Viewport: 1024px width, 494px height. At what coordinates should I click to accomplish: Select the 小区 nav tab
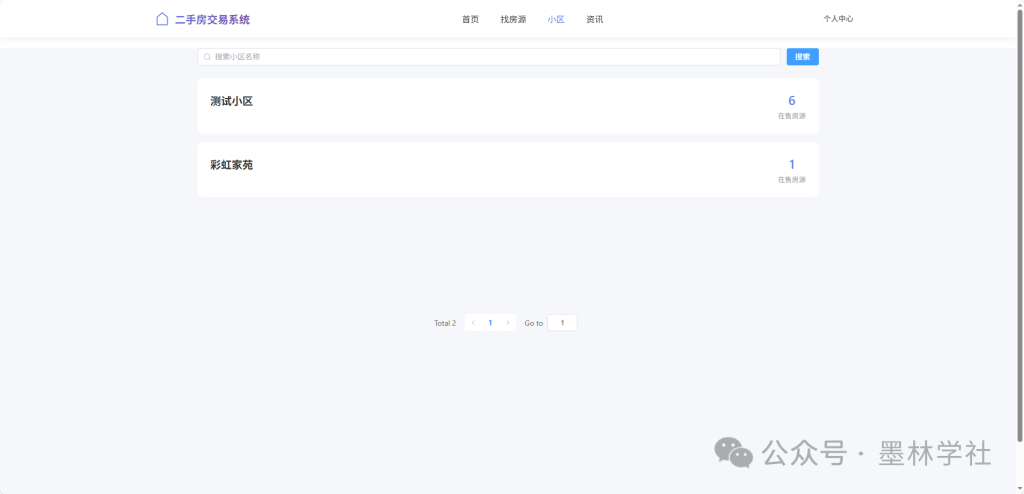click(556, 19)
